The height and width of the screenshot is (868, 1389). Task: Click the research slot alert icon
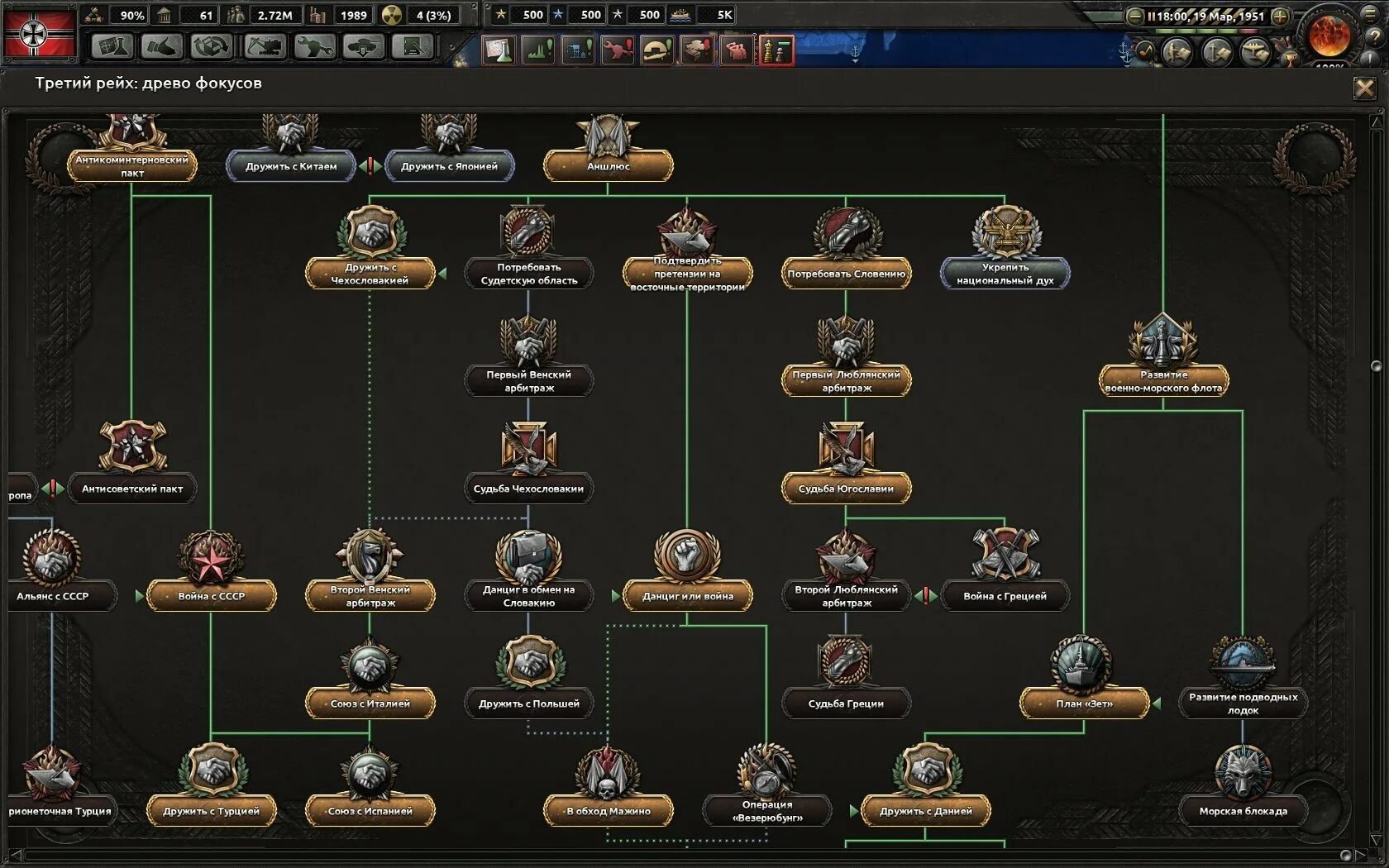(x=499, y=50)
